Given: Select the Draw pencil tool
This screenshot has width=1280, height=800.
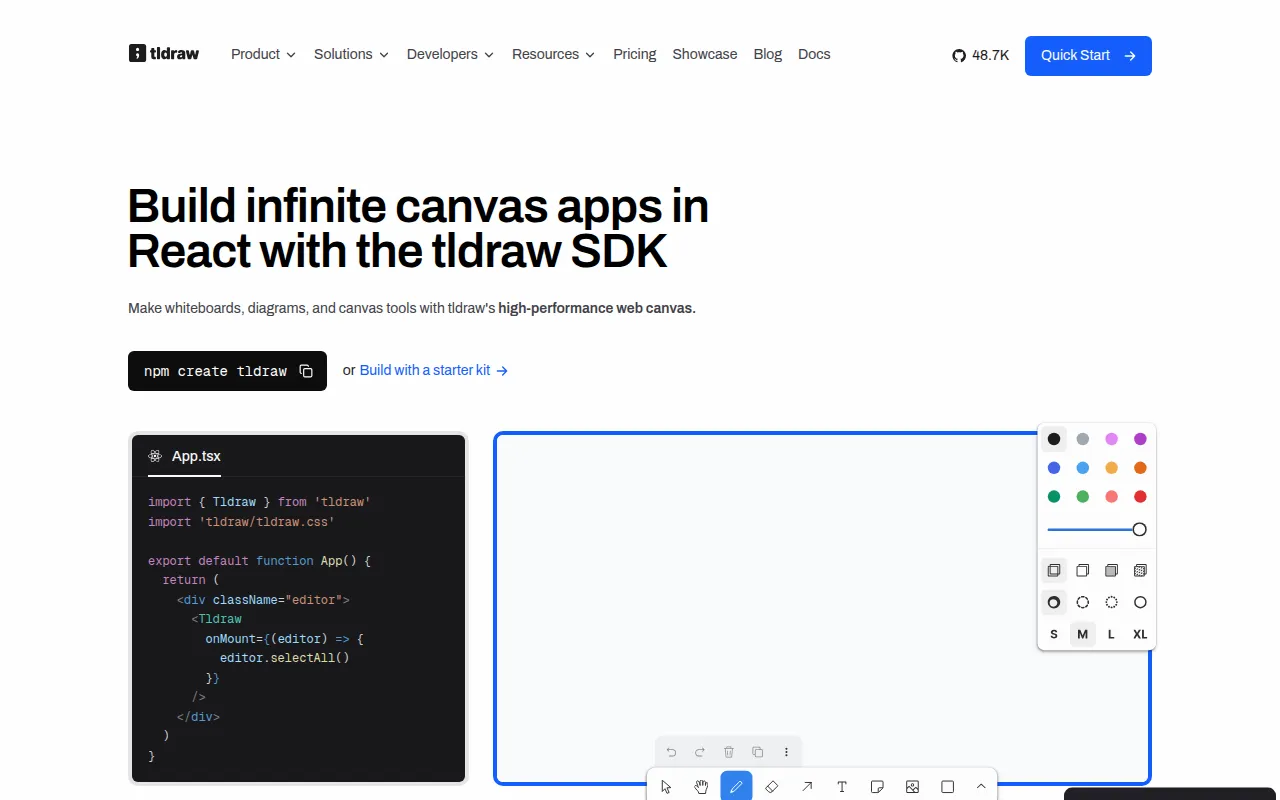Looking at the screenshot, I should [736, 787].
